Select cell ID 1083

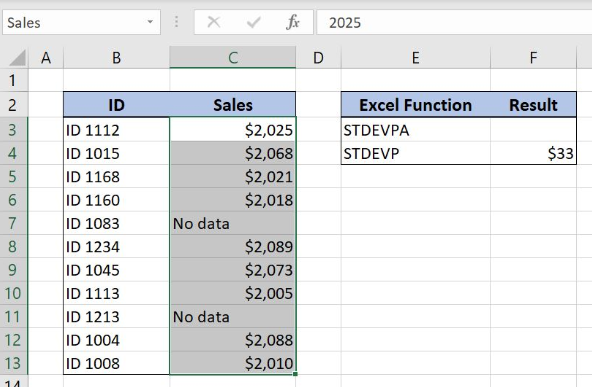tap(117, 223)
